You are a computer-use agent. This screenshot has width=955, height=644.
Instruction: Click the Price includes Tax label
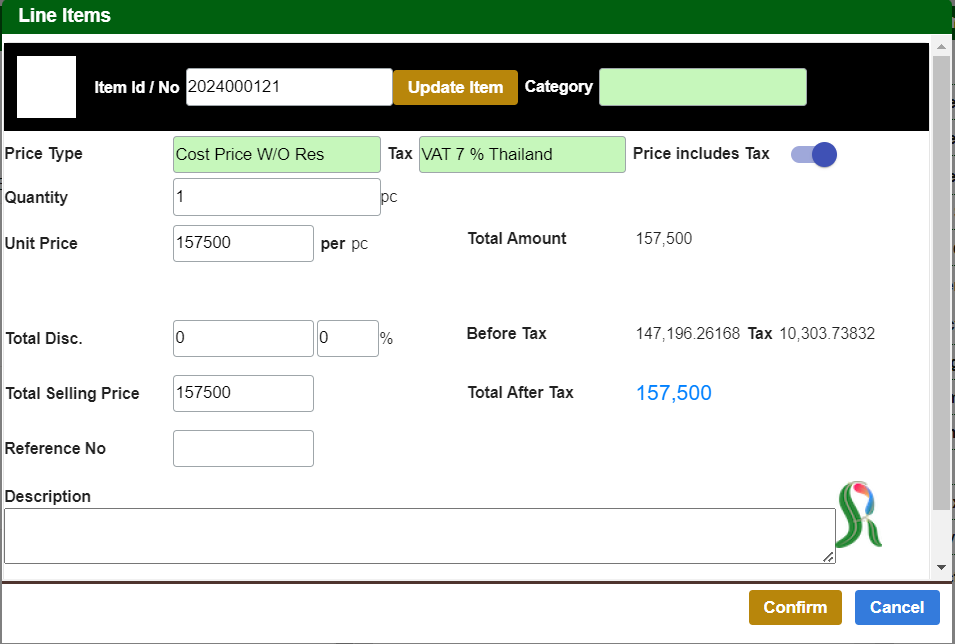[x=701, y=154]
